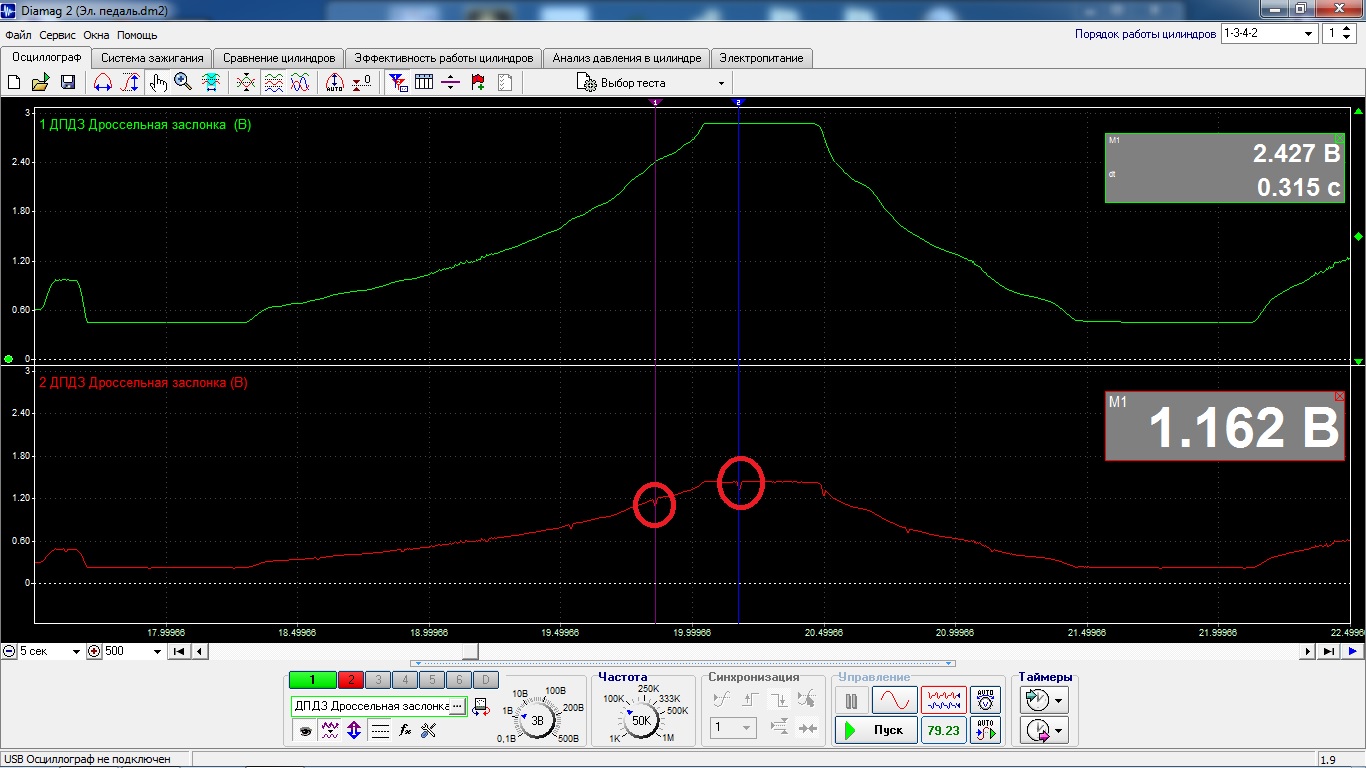Open sensor selection ellipsis button beside ДПДЗ field
The height and width of the screenshot is (768, 1366).
tap(458, 706)
